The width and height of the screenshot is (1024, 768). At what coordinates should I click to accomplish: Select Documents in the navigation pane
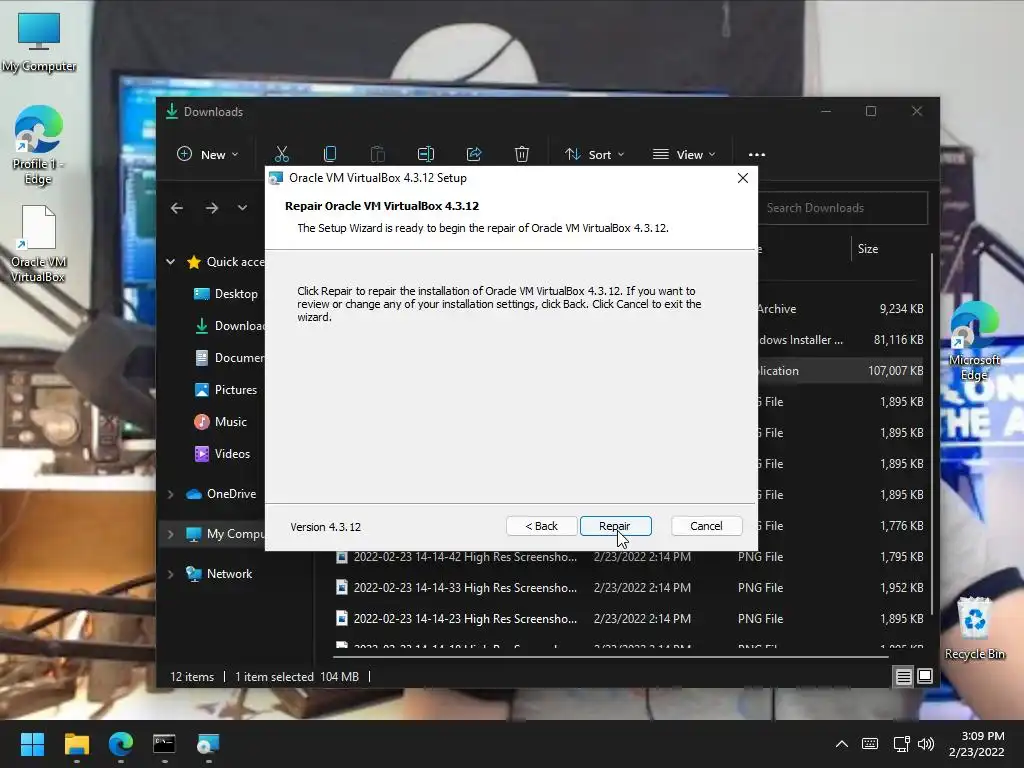[x=229, y=357]
